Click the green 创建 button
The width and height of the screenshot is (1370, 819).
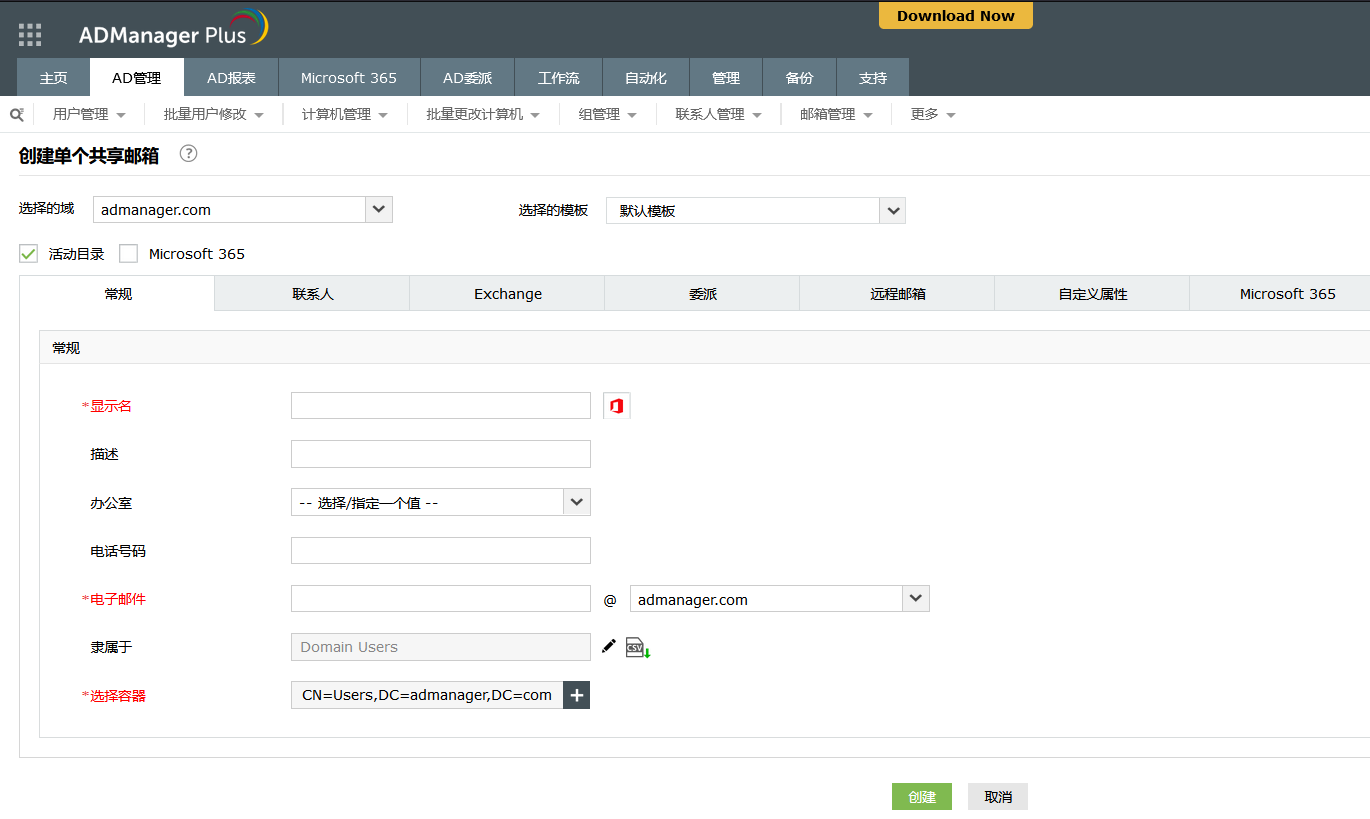click(x=921, y=797)
